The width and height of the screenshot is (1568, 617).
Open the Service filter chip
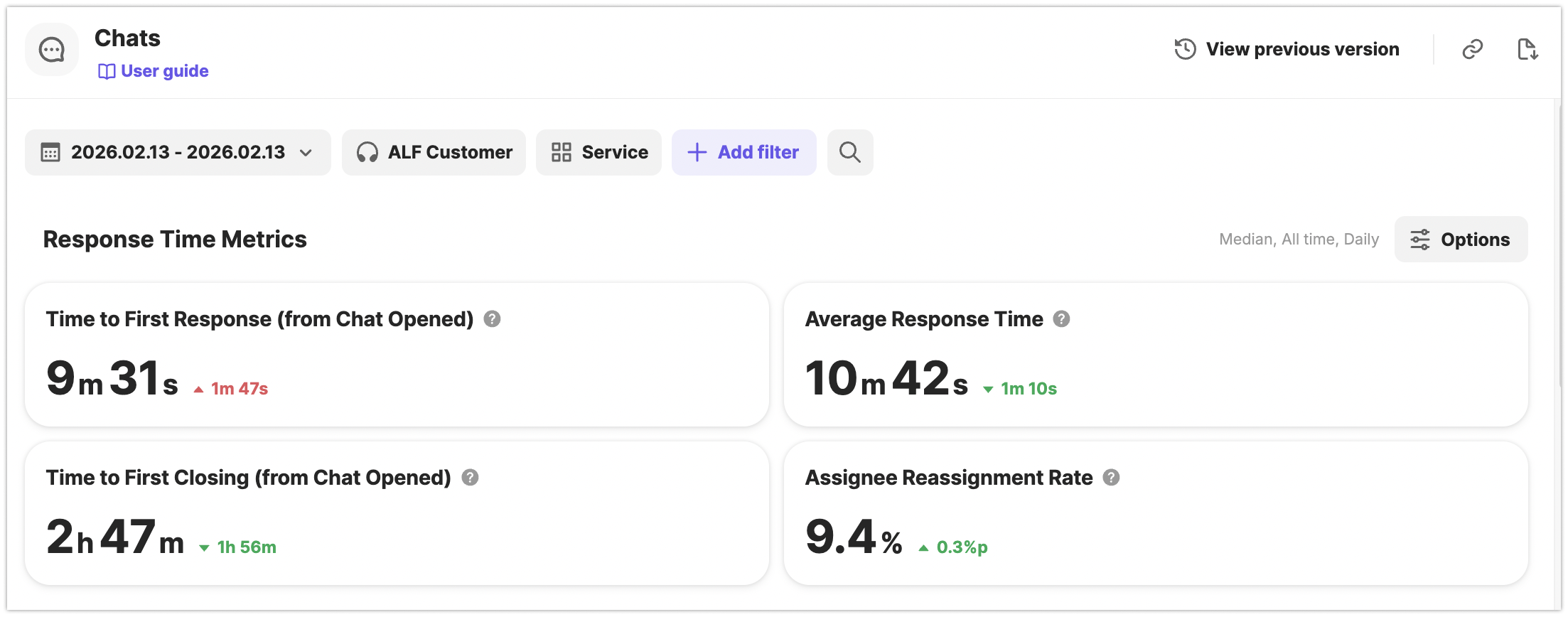point(598,152)
